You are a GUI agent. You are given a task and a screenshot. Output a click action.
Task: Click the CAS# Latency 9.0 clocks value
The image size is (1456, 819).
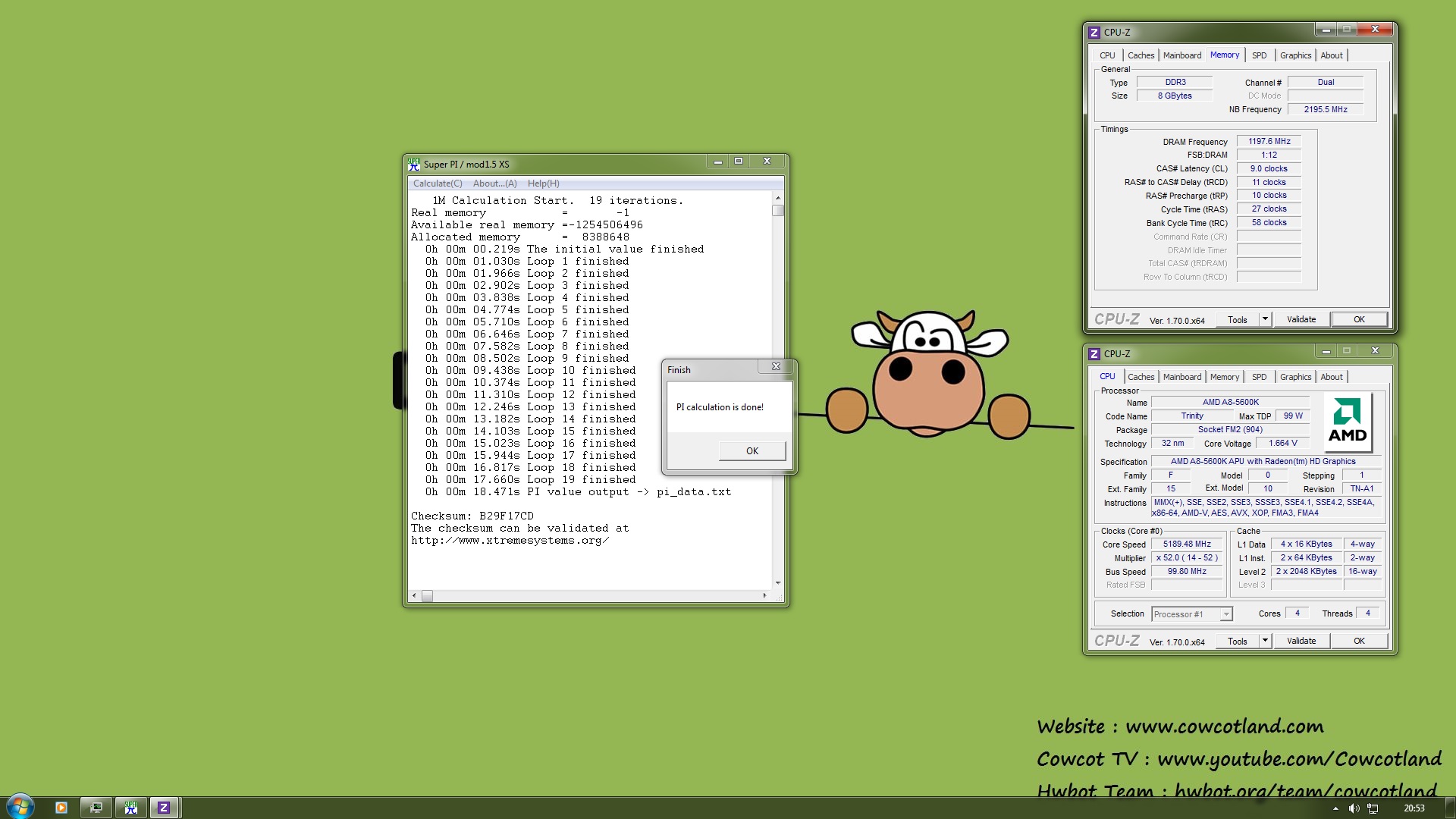(1269, 169)
